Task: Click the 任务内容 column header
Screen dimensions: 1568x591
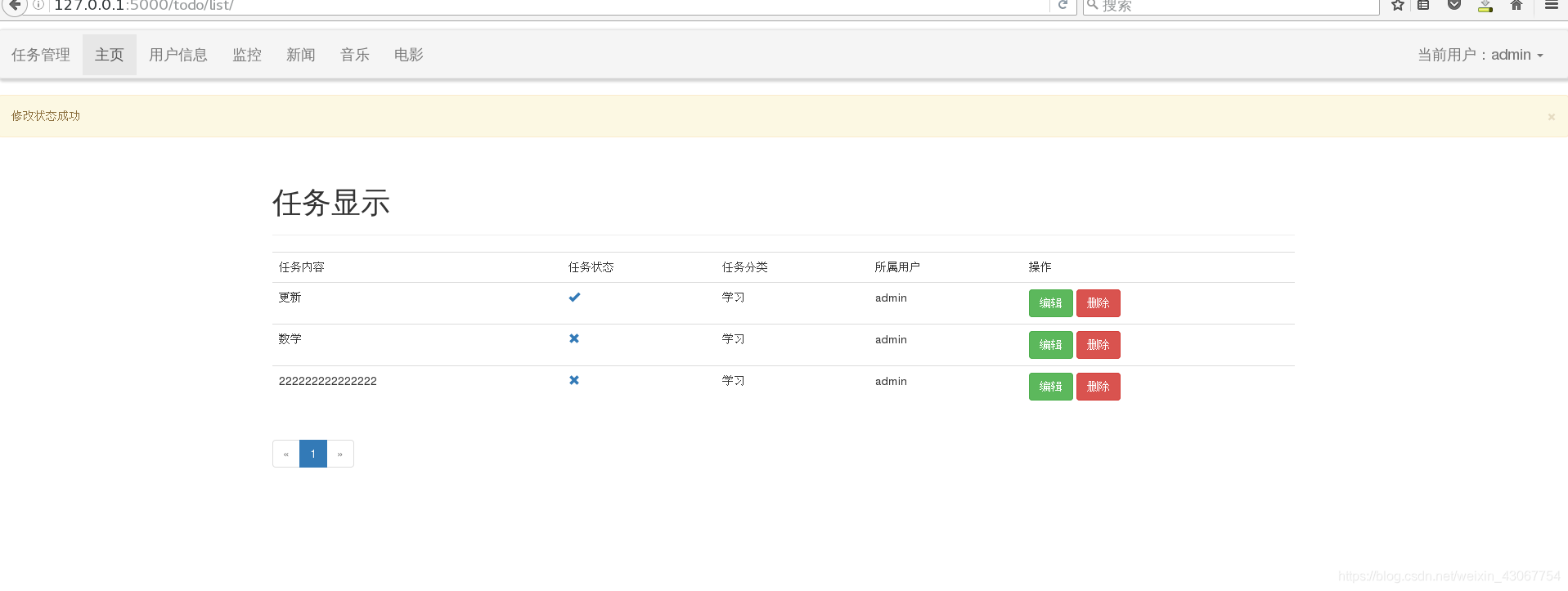Action: [x=302, y=267]
